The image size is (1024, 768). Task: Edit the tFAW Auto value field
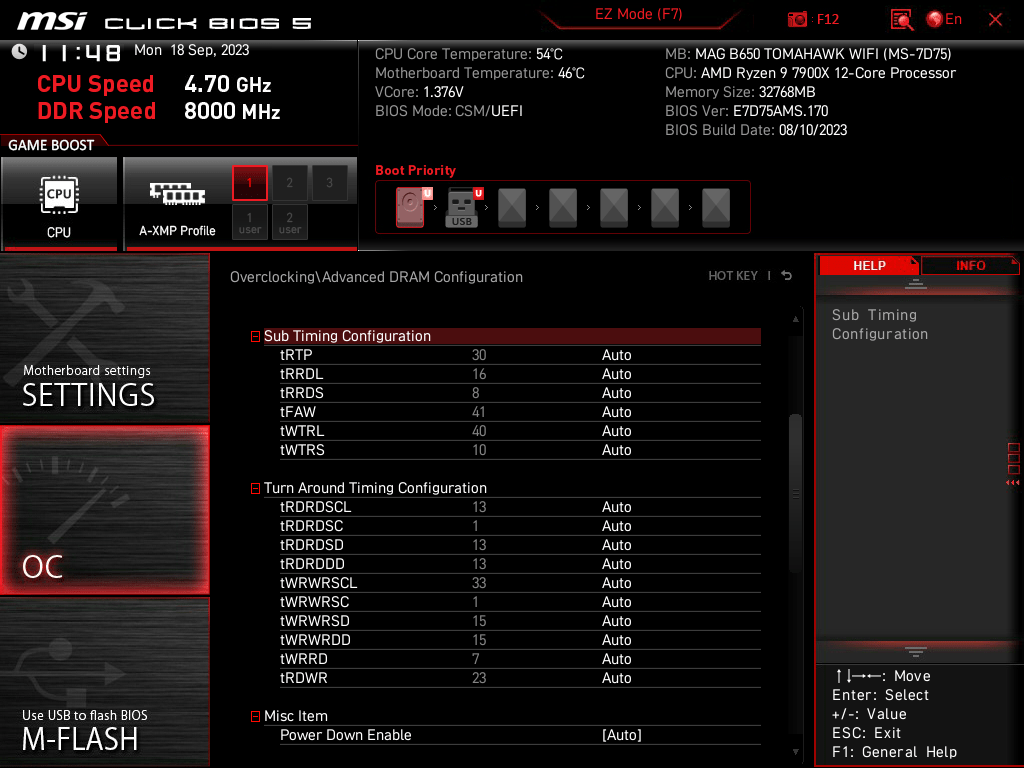616,412
